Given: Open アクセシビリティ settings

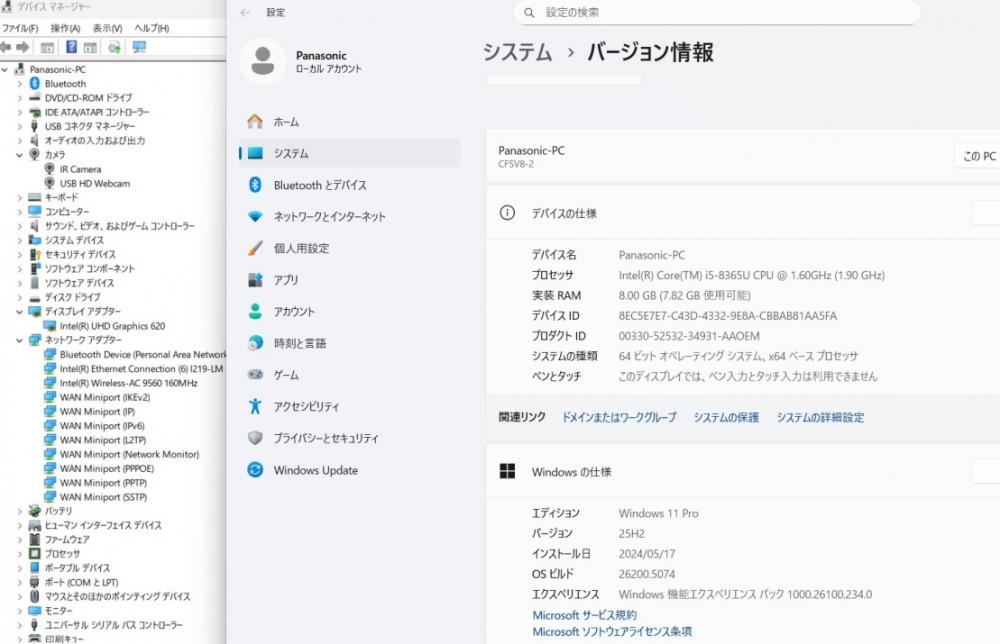Looking at the screenshot, I should click(x=349, y=406).
